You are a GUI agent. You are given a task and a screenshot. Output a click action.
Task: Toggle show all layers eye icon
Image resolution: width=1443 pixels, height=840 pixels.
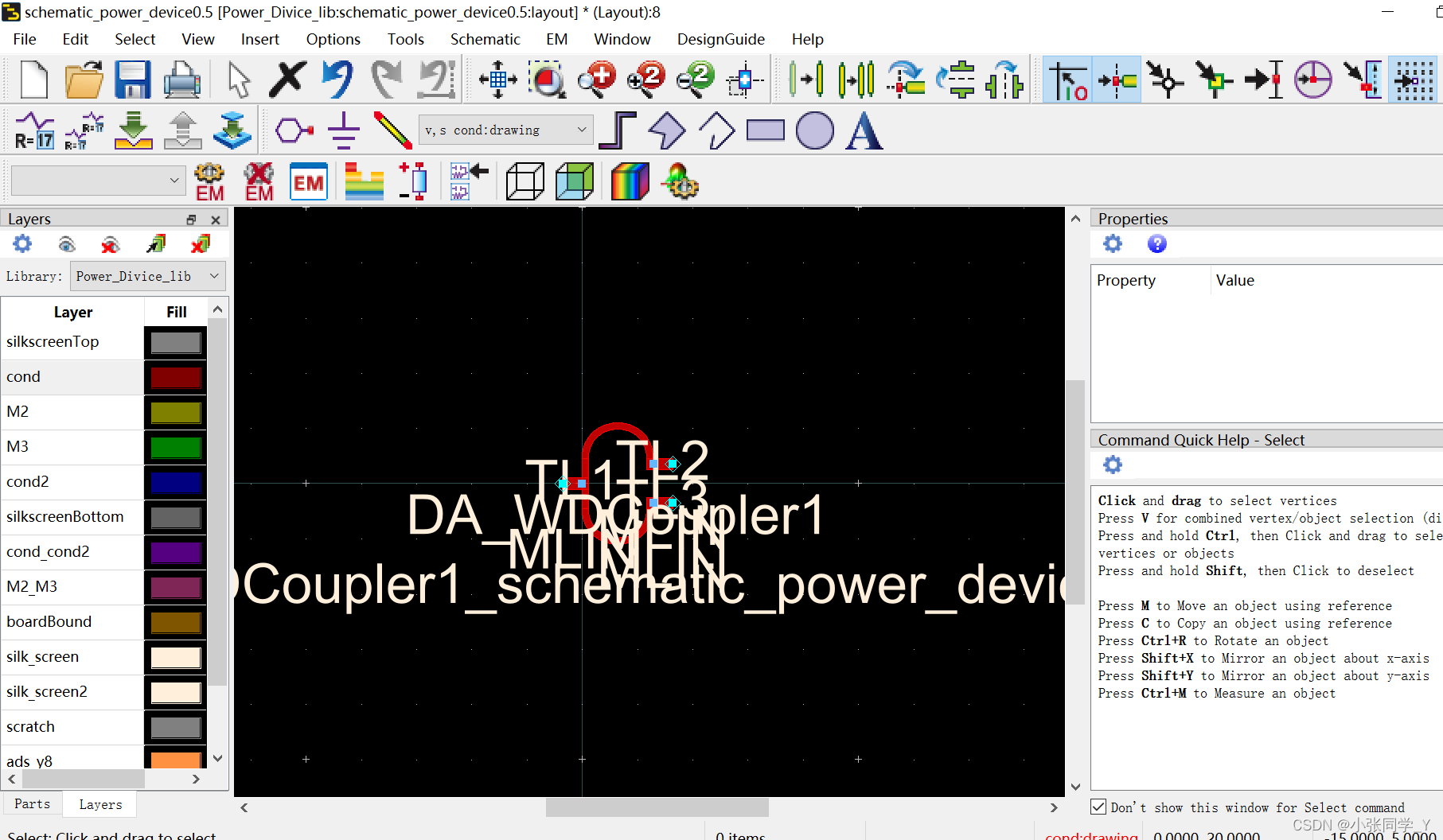(67, 244)
